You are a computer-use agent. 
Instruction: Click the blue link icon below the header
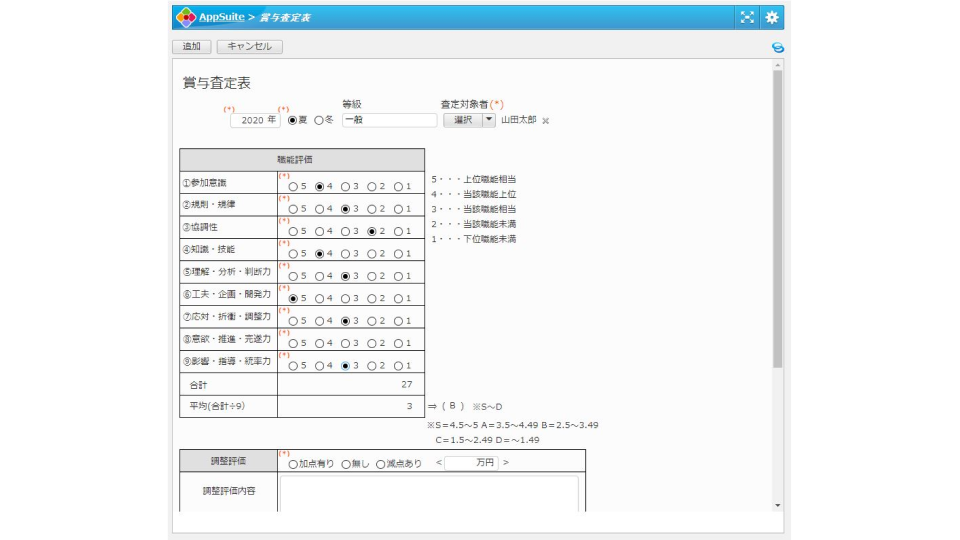point(778,47)
